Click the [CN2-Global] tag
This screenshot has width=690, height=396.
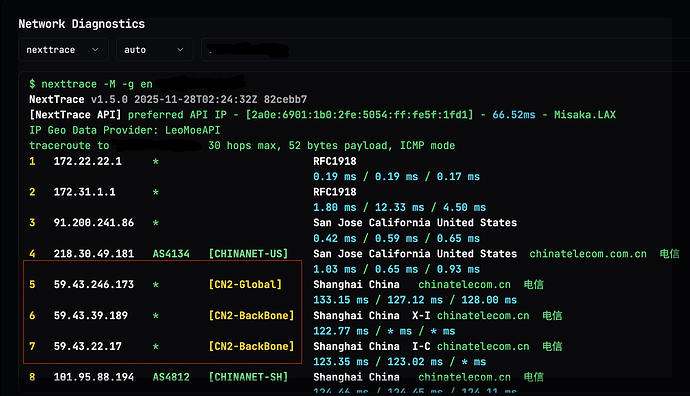point(245,285)
